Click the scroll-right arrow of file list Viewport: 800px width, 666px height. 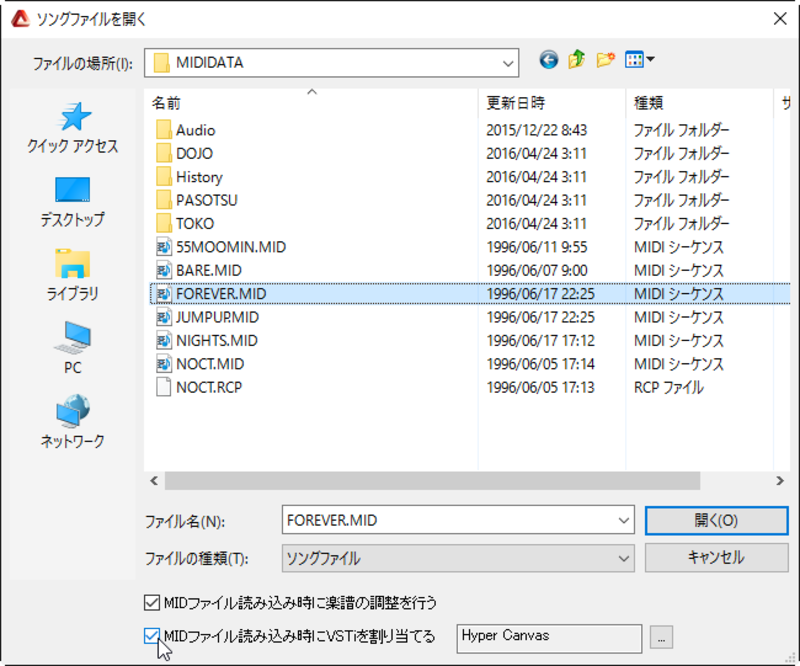(780, 481)
